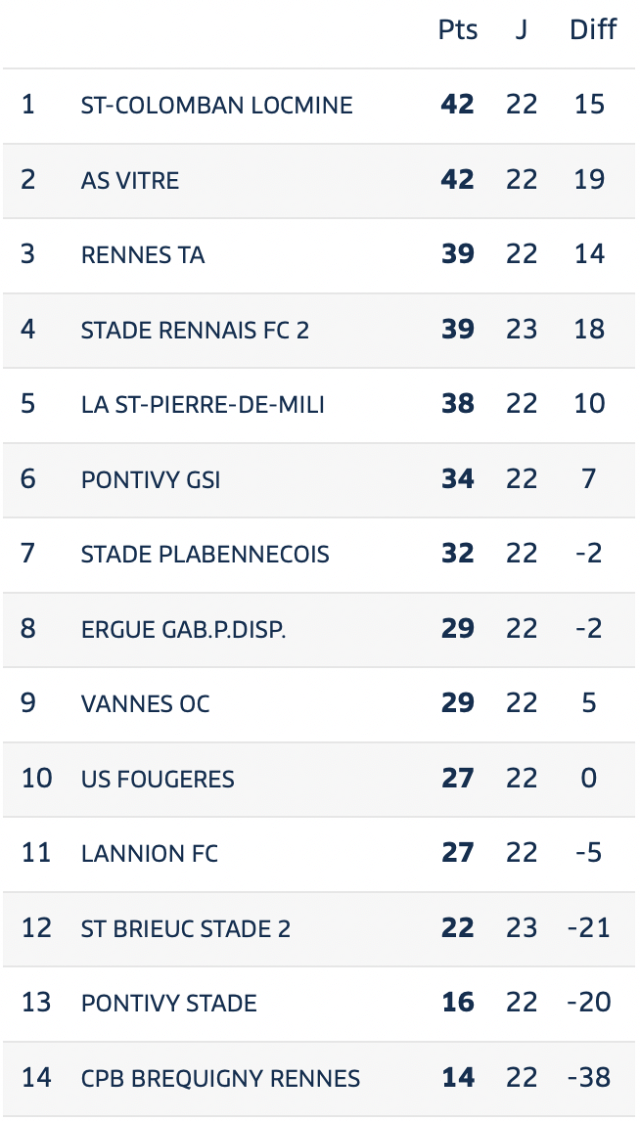Click the rank number 10 beside US FOUGERES
The height and width of the screenshot is (1121, 640).
(x=36, y=779)
